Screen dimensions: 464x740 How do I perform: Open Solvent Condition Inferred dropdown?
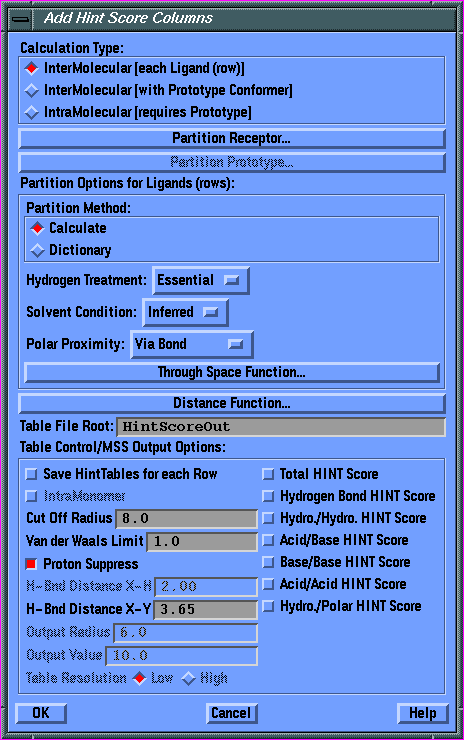[x=185, y=312]
